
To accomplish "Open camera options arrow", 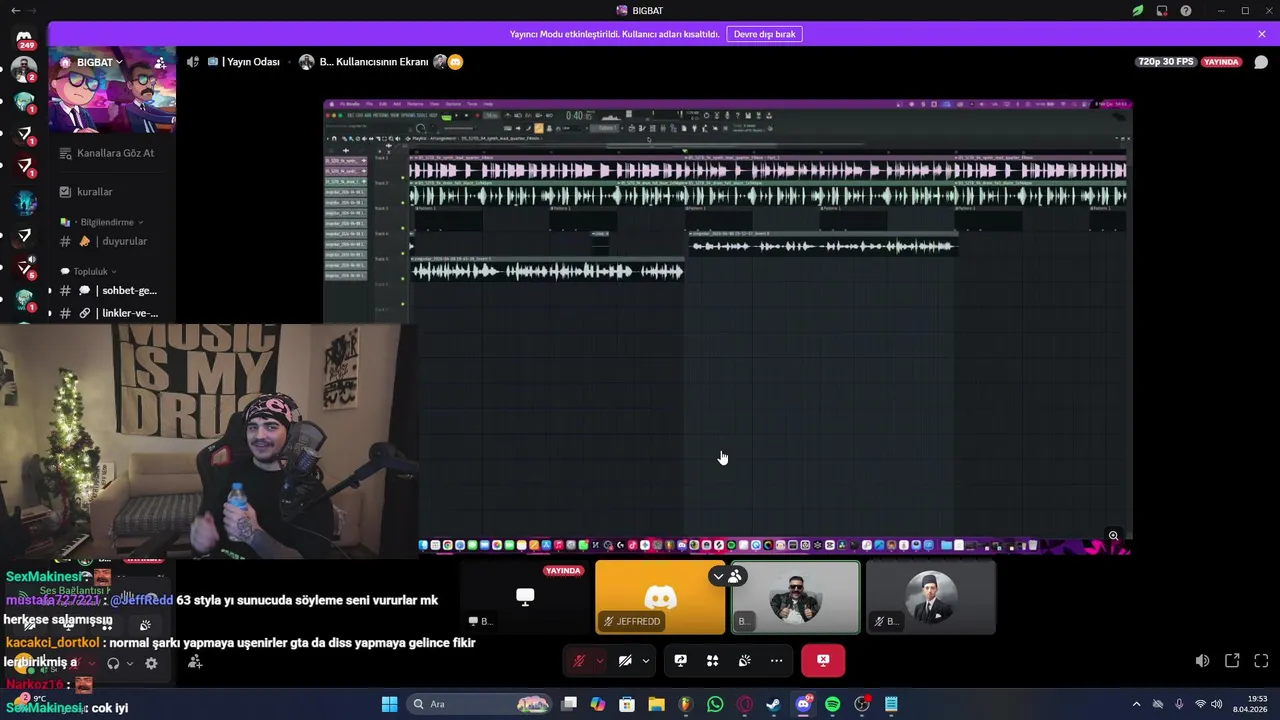I will tap(646, 661).
